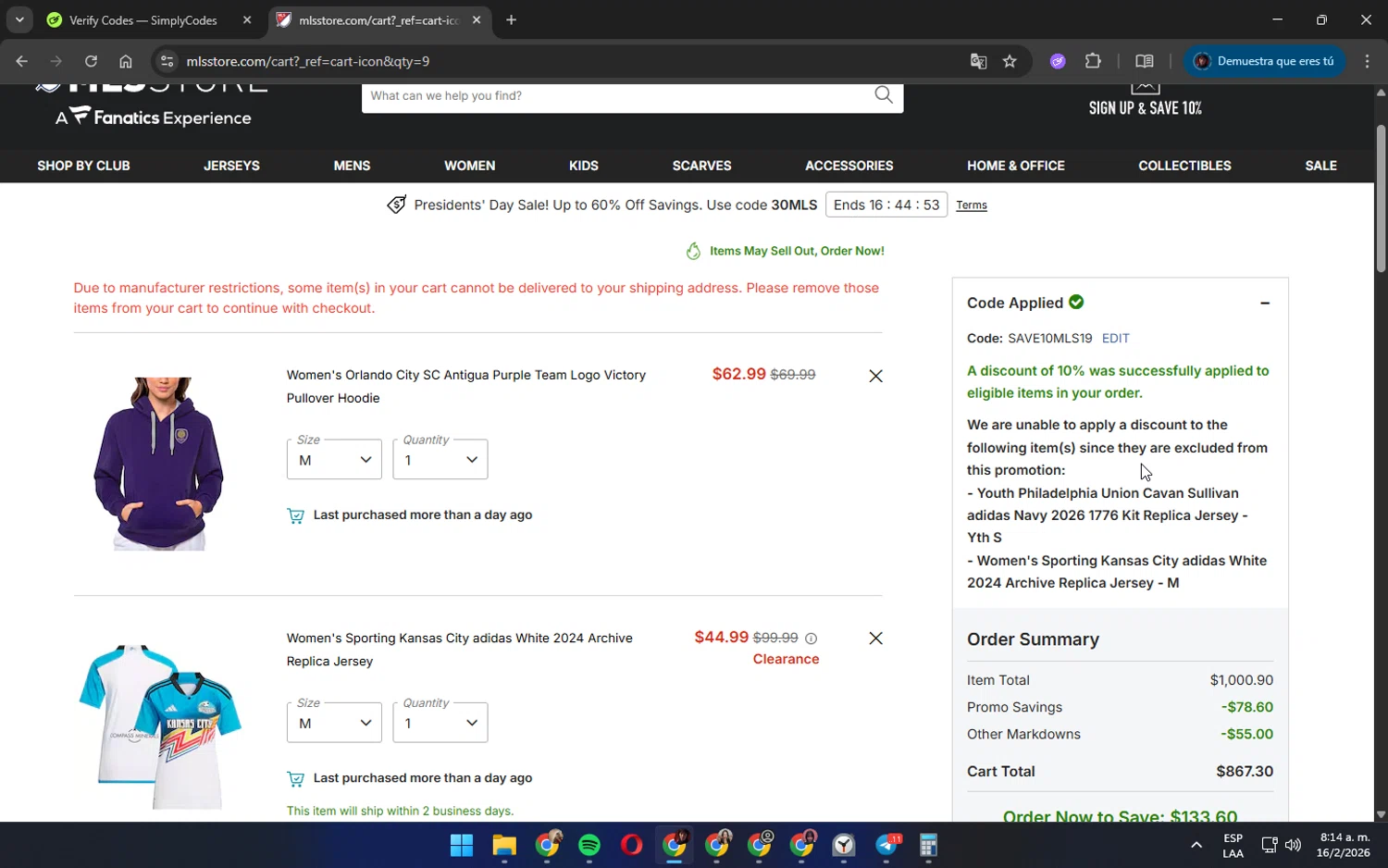Click the clearance price info icon
1388x868 pixels.
[812, 639]
